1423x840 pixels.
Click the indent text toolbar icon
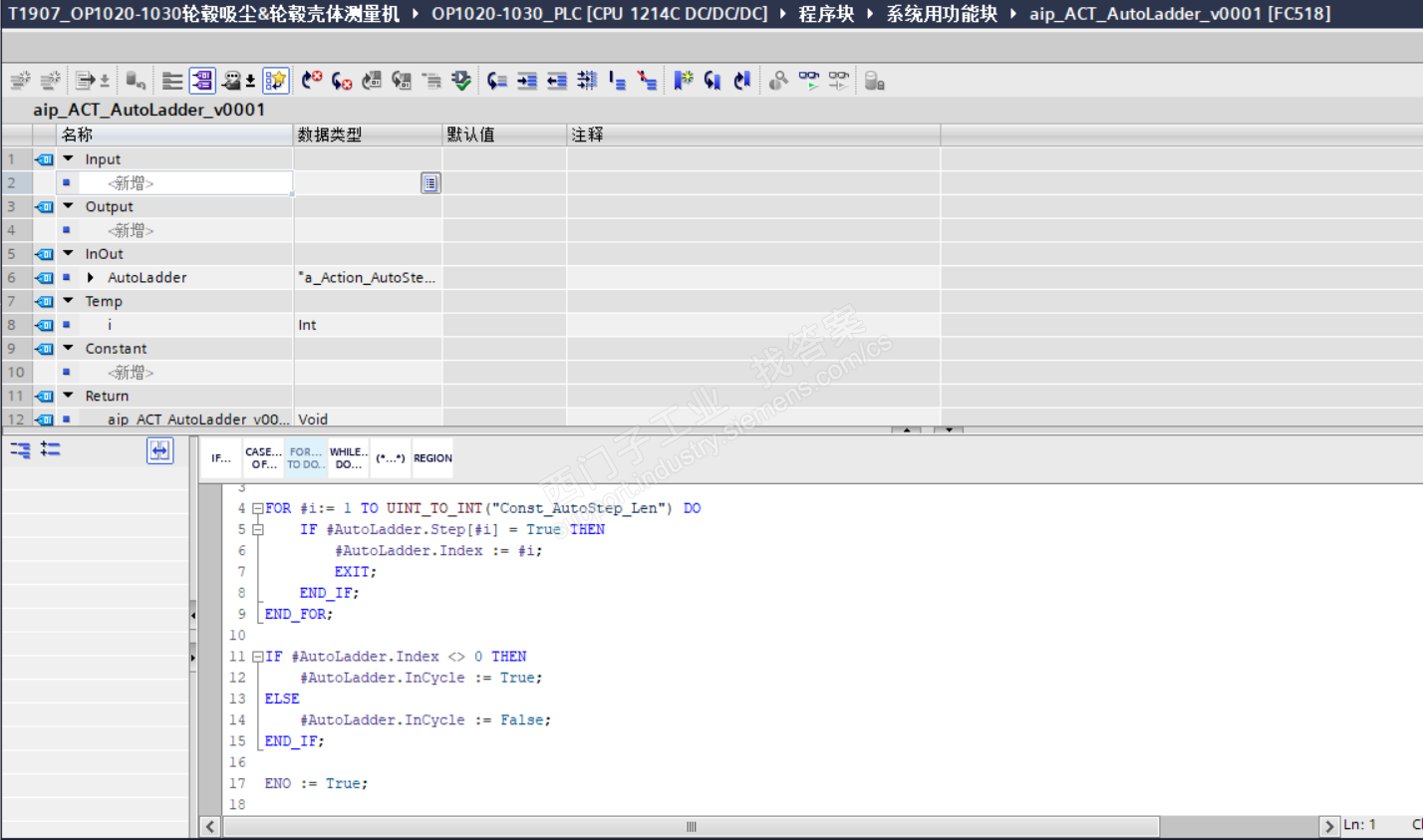pos(527,81)
